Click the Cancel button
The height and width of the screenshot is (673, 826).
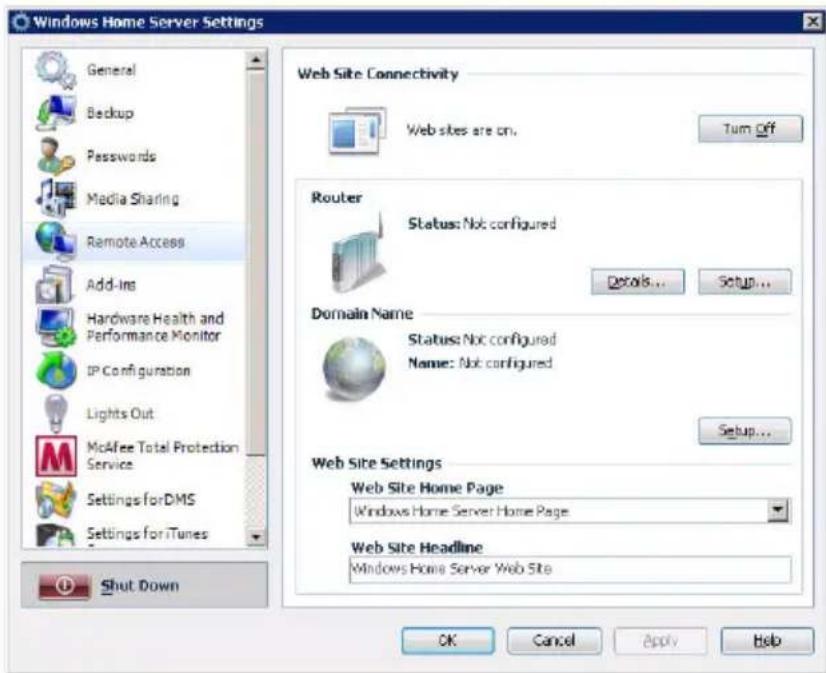(x=554, y=640)
